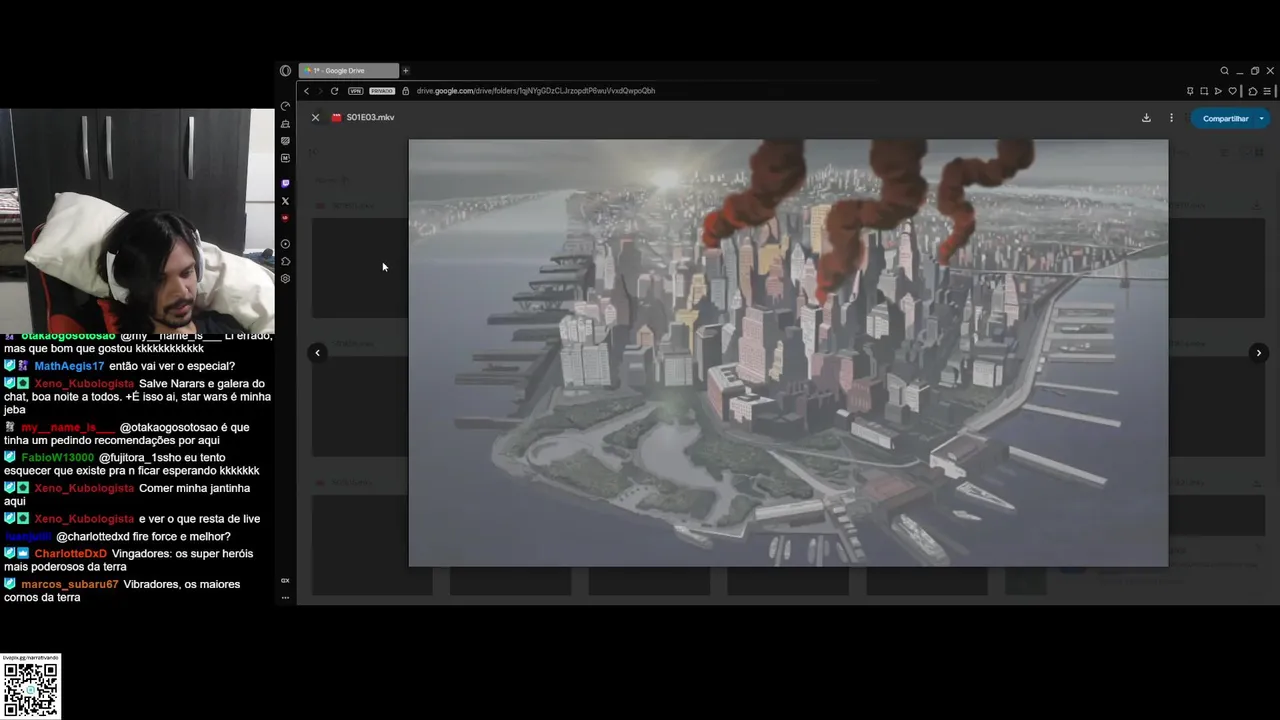Open the extensions icon in browser toolbar
Image resolution: width=1280 pixels, height=720 pixels.
coord(1253,91)
